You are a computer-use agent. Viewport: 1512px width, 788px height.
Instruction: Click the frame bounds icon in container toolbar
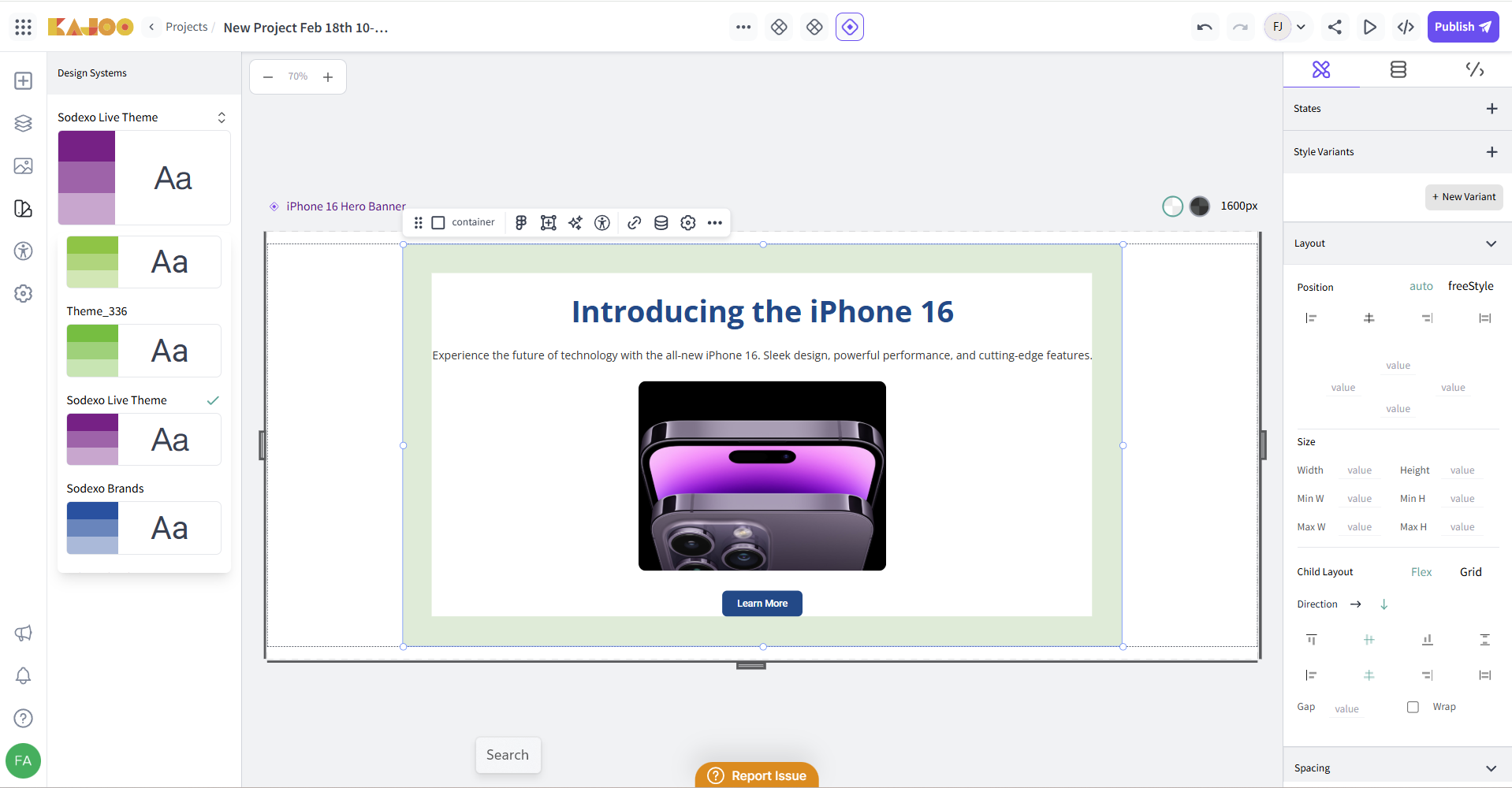(549, 223)
